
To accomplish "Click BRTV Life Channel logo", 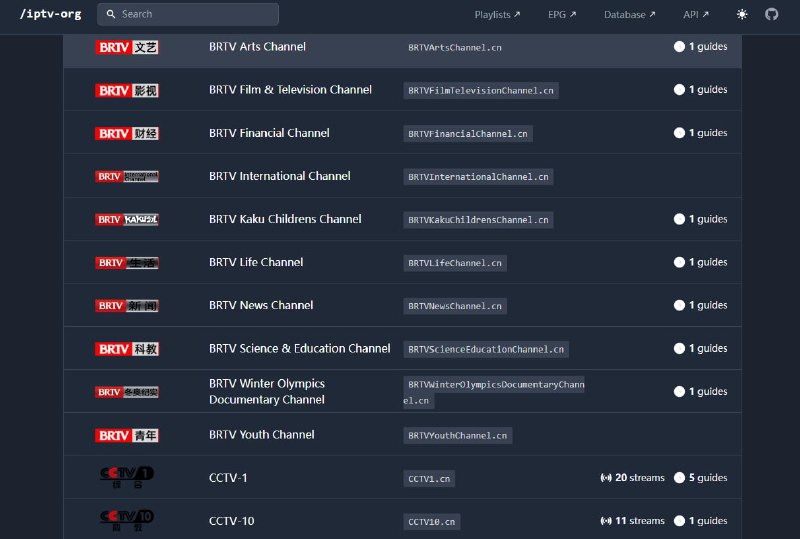I will tap(127, 263).
